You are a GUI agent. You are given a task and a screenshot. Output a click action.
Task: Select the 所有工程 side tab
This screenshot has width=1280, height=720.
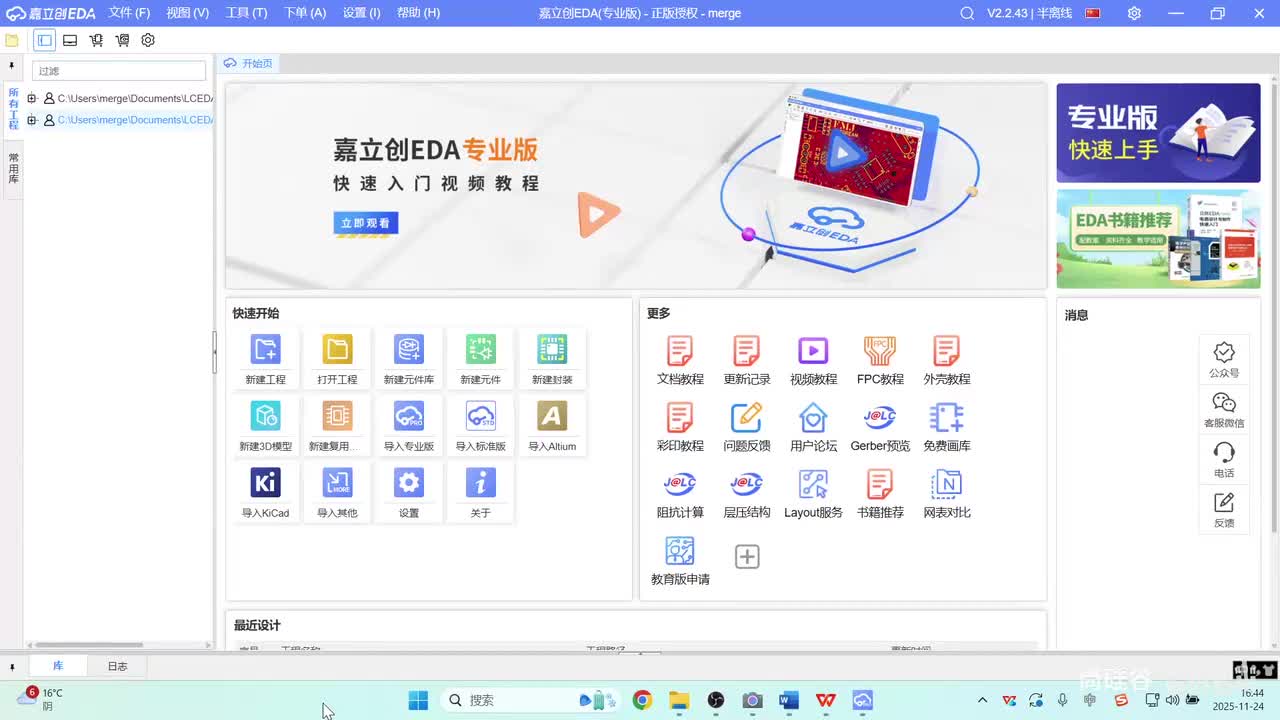(13, 109)
